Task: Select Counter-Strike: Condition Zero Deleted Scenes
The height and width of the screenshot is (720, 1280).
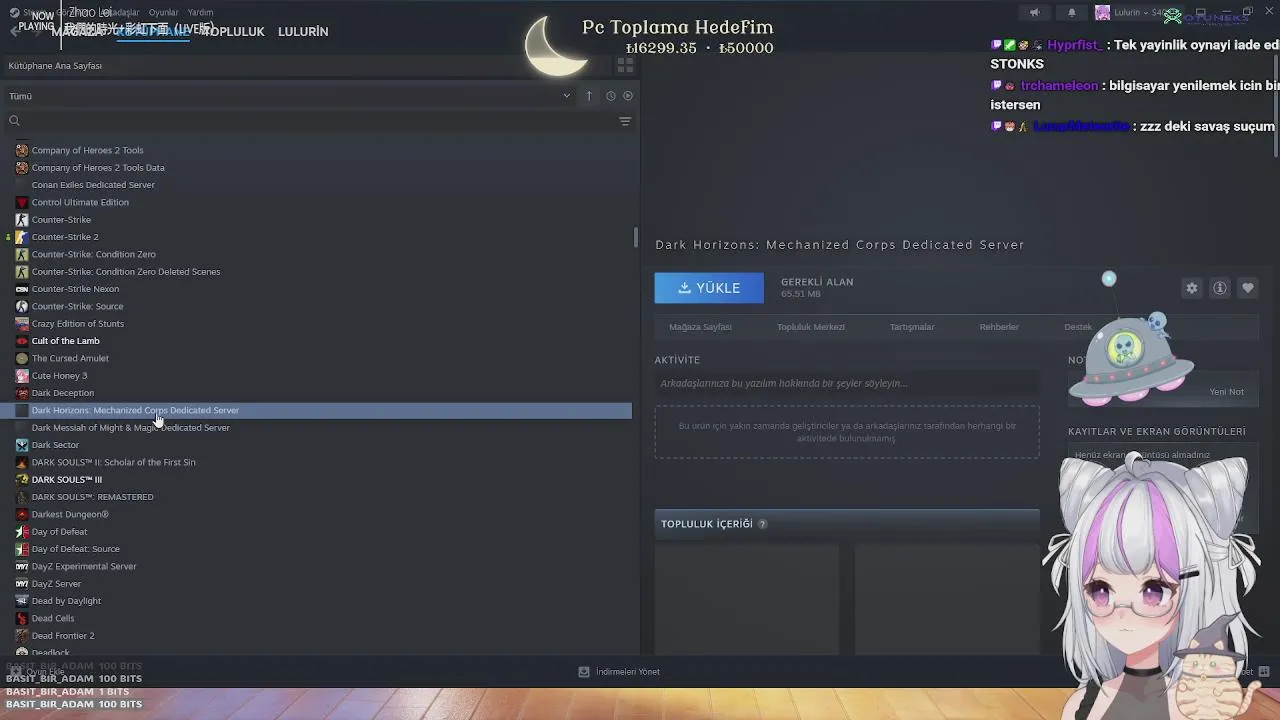Action: [126, 272]
